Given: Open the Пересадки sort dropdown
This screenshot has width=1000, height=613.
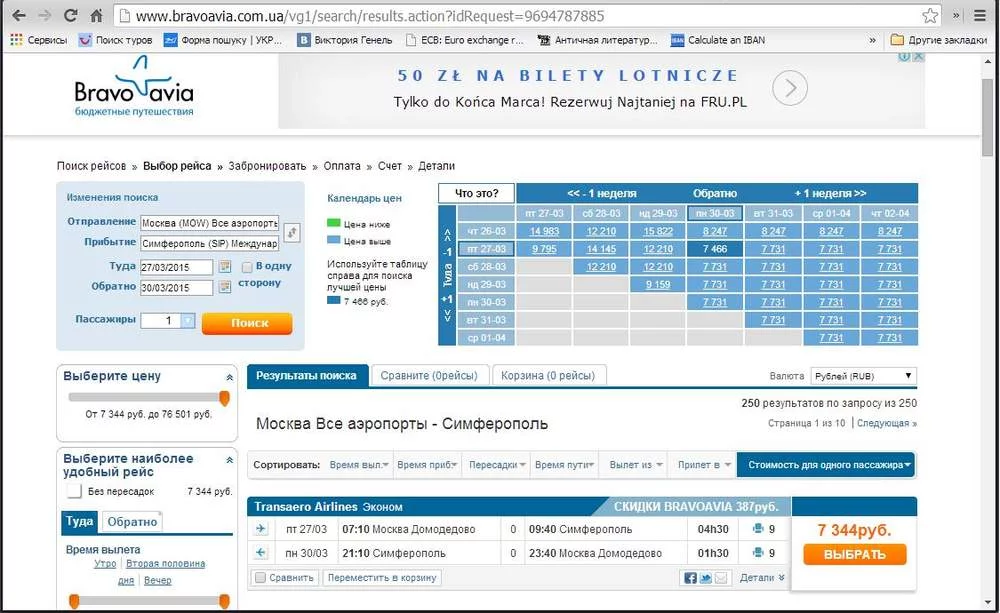Looking at the screenshot, I should pos(497,465).
